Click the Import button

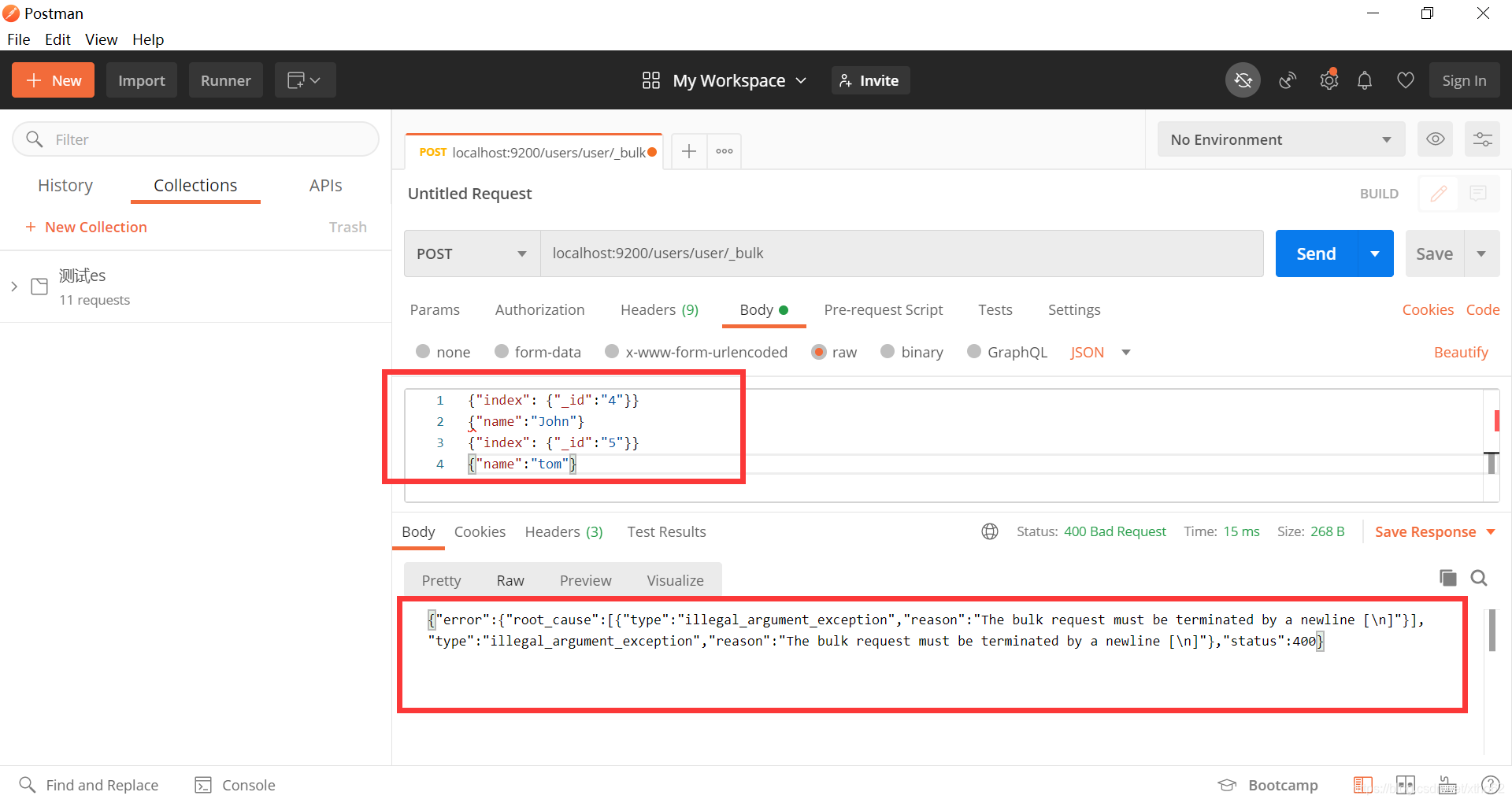pos(142,80)
